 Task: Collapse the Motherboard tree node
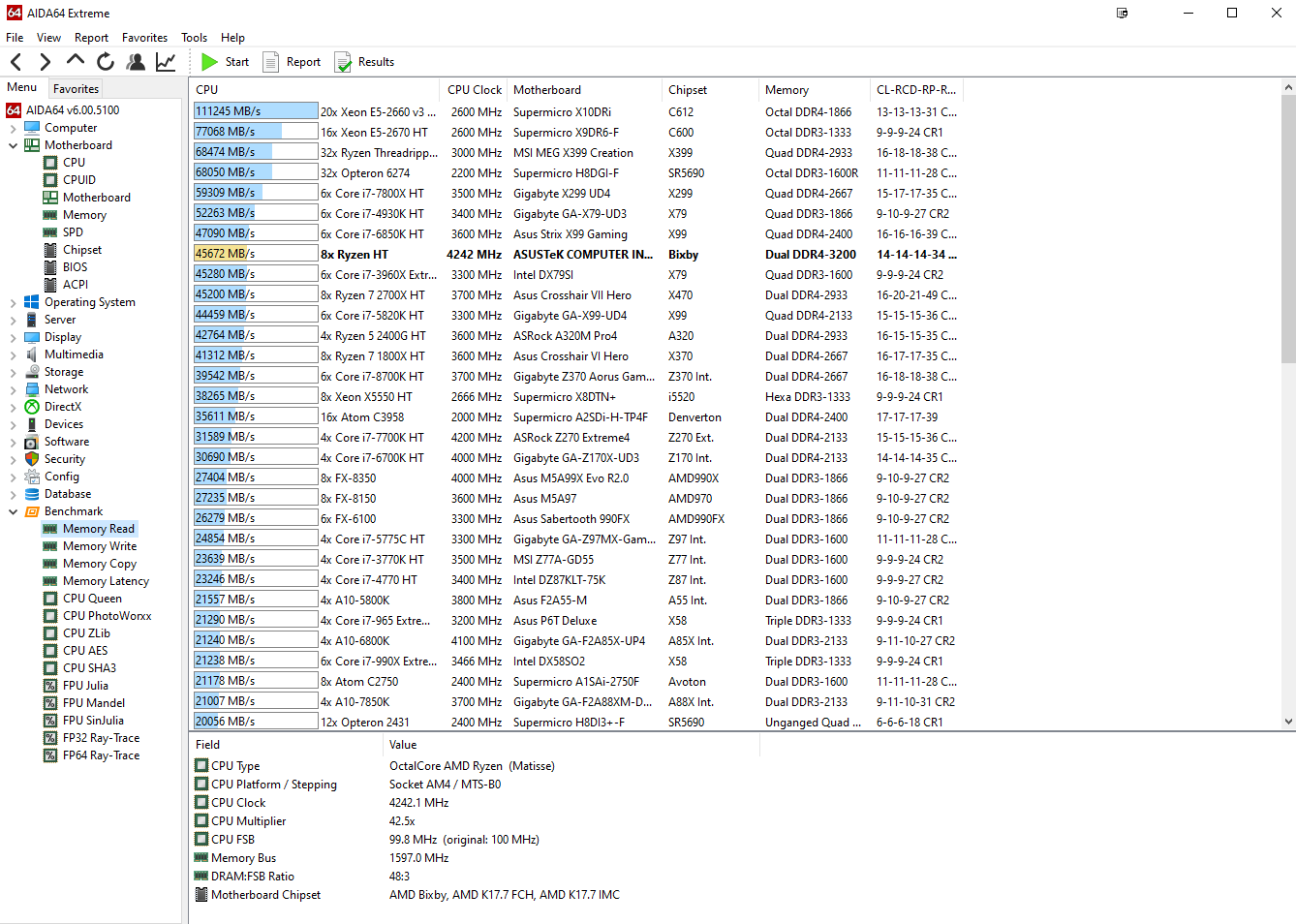(13, 145)
